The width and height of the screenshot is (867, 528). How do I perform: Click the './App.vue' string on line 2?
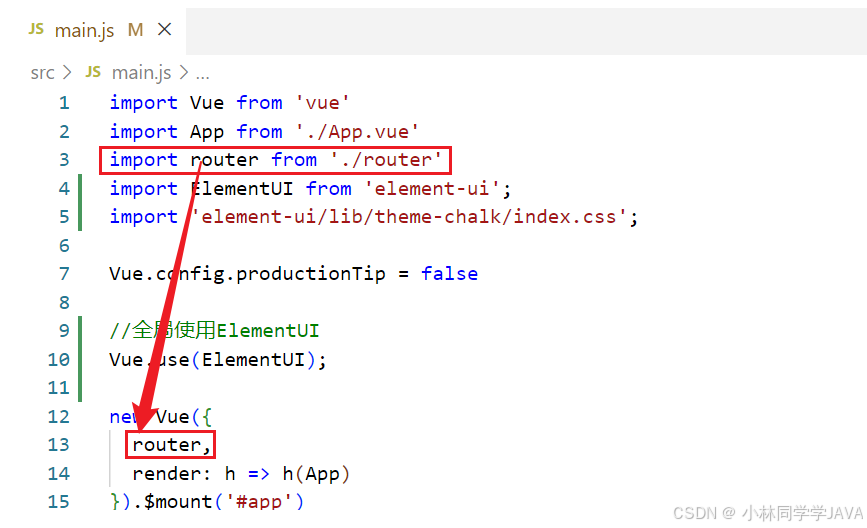(x=357, y=132)
